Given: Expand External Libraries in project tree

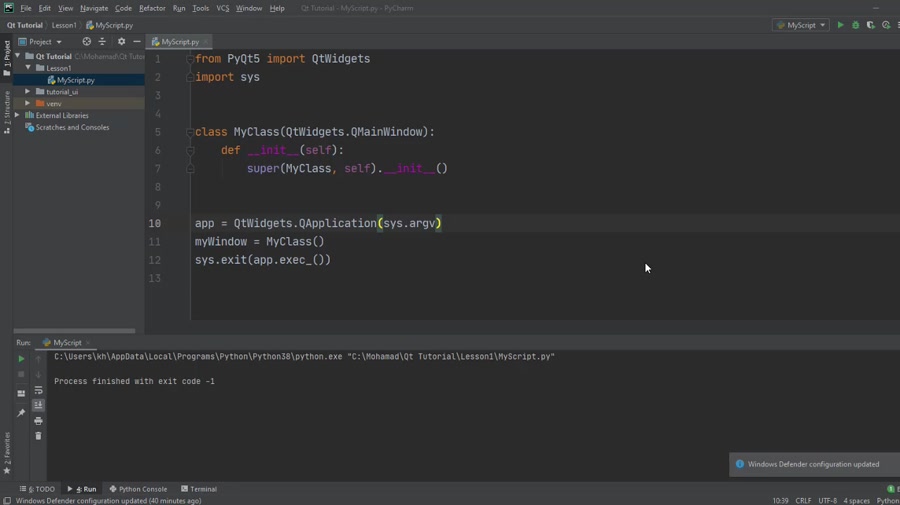Looking at the screenshot, I should click(17, 116).
